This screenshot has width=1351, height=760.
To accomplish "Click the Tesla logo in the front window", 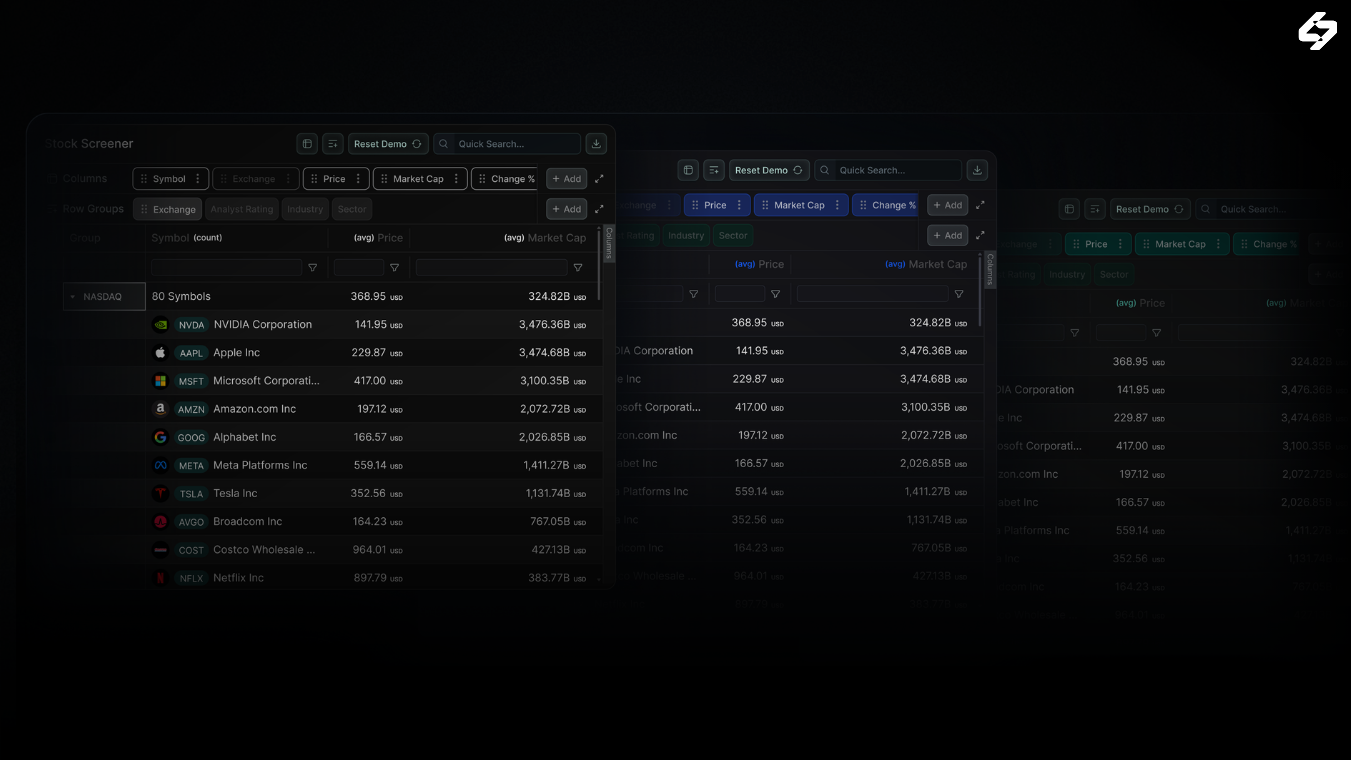I will pyautogui.click(x=160, y=493).
